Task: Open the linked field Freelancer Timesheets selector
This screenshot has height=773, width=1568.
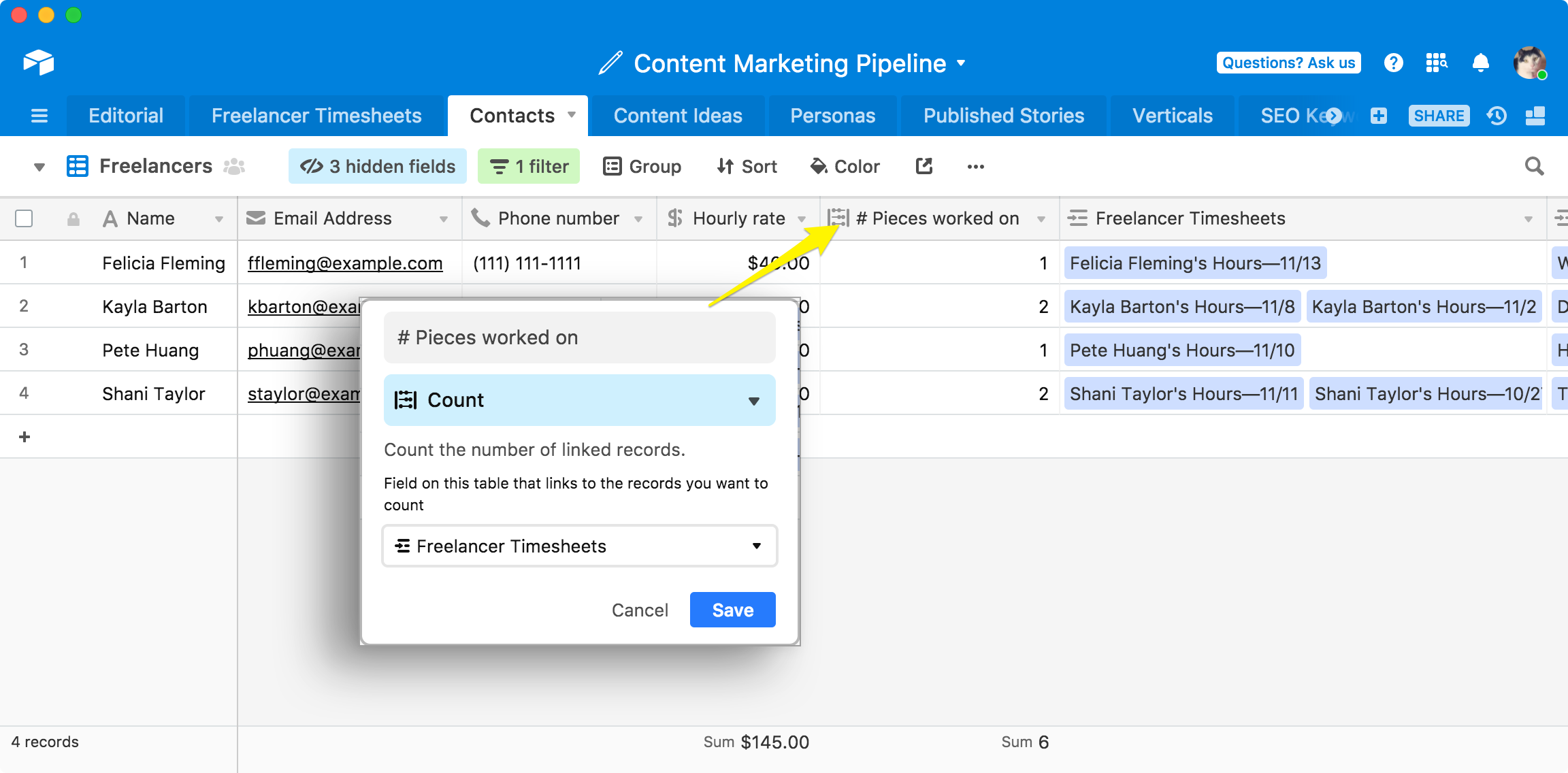Action: pyautogui.click(x=580, y=546)
